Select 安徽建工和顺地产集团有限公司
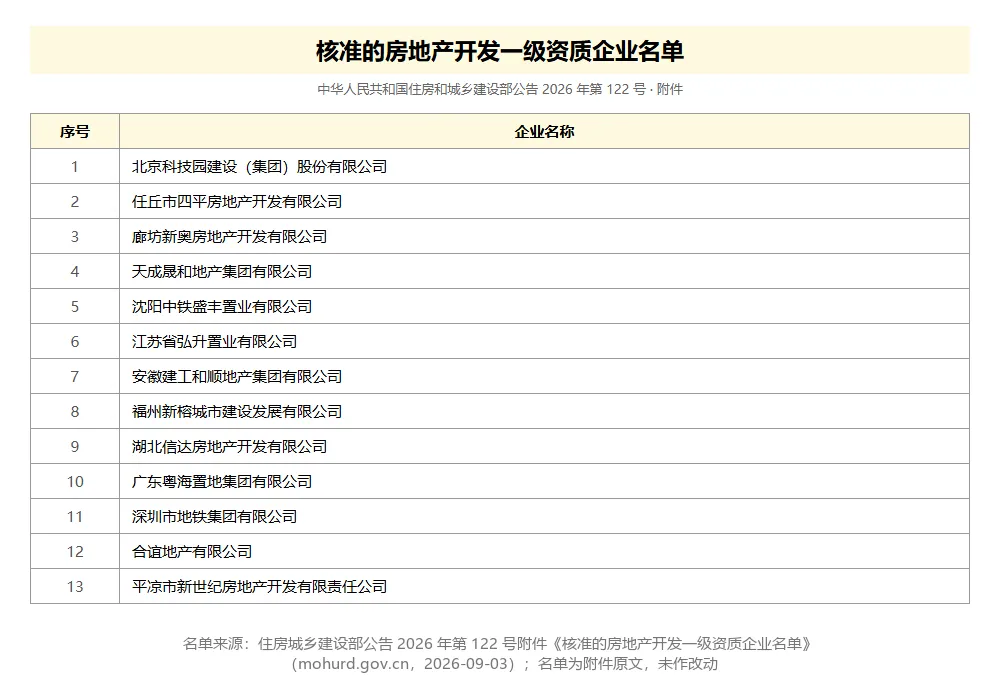The image size is (1000, 675). coord(237,377)
